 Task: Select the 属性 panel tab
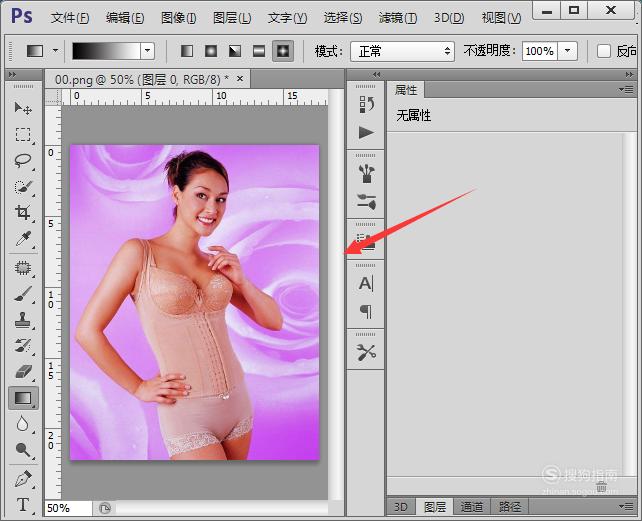(x=406, y=90)
